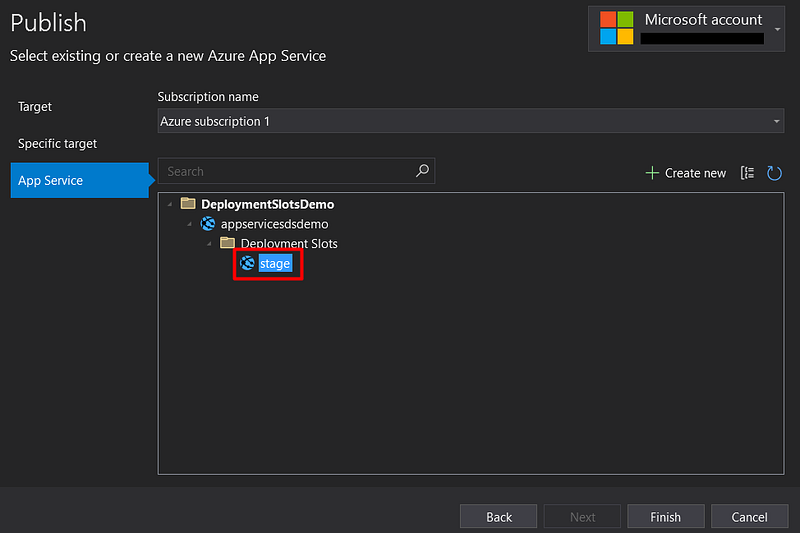Select the appservicesdsdemo tree row
The width and height of the screenshot is (800, 533).
click(274, 224)
